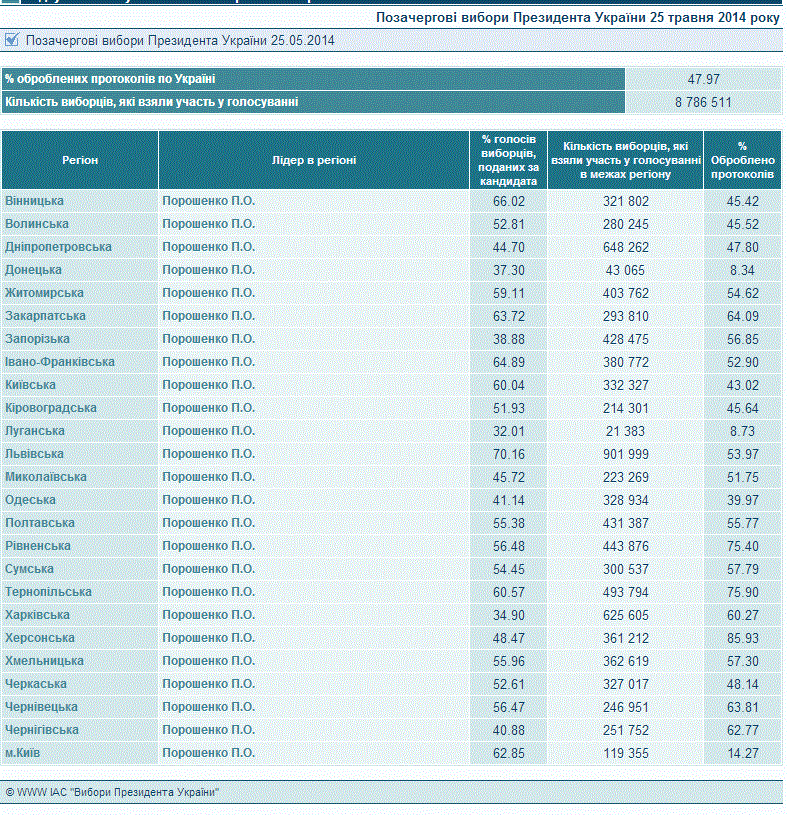Select the Чернігівська region link
The image size is (788, 815).
42,730
